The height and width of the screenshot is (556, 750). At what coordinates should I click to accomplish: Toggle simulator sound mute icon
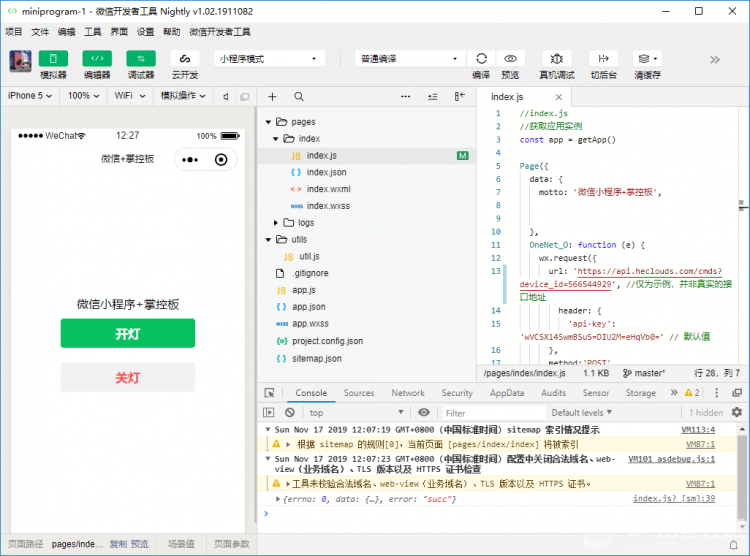click(x=226, y=97)
